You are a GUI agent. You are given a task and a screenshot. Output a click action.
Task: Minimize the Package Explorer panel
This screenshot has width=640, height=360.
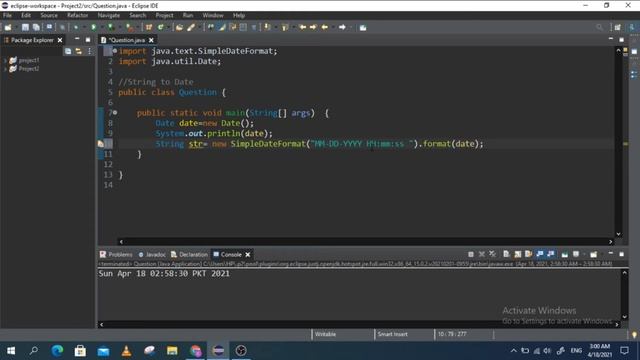(77, 39)
